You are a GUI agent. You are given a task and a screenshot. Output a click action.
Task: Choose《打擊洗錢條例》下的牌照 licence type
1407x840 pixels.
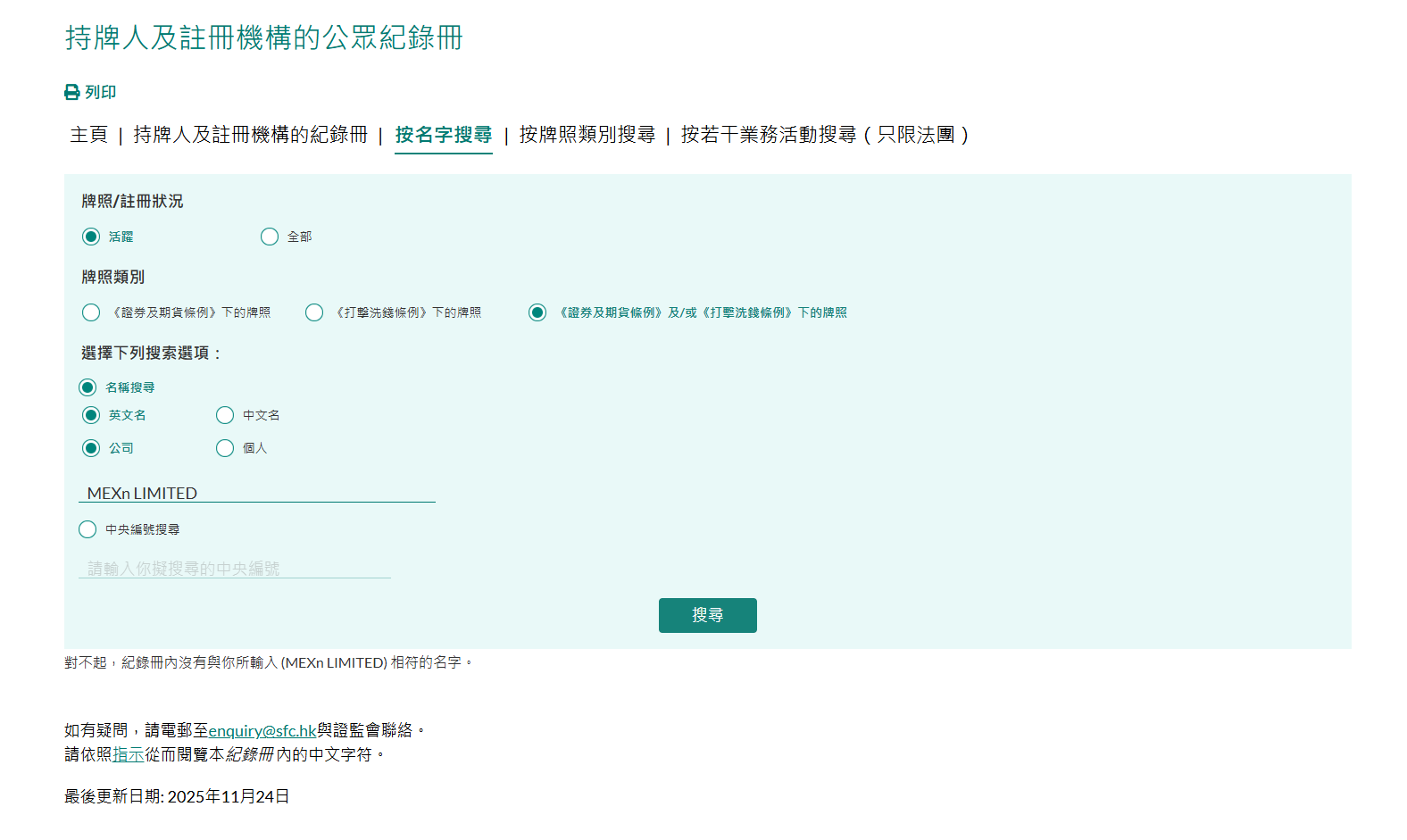click(x=314, y=312)
